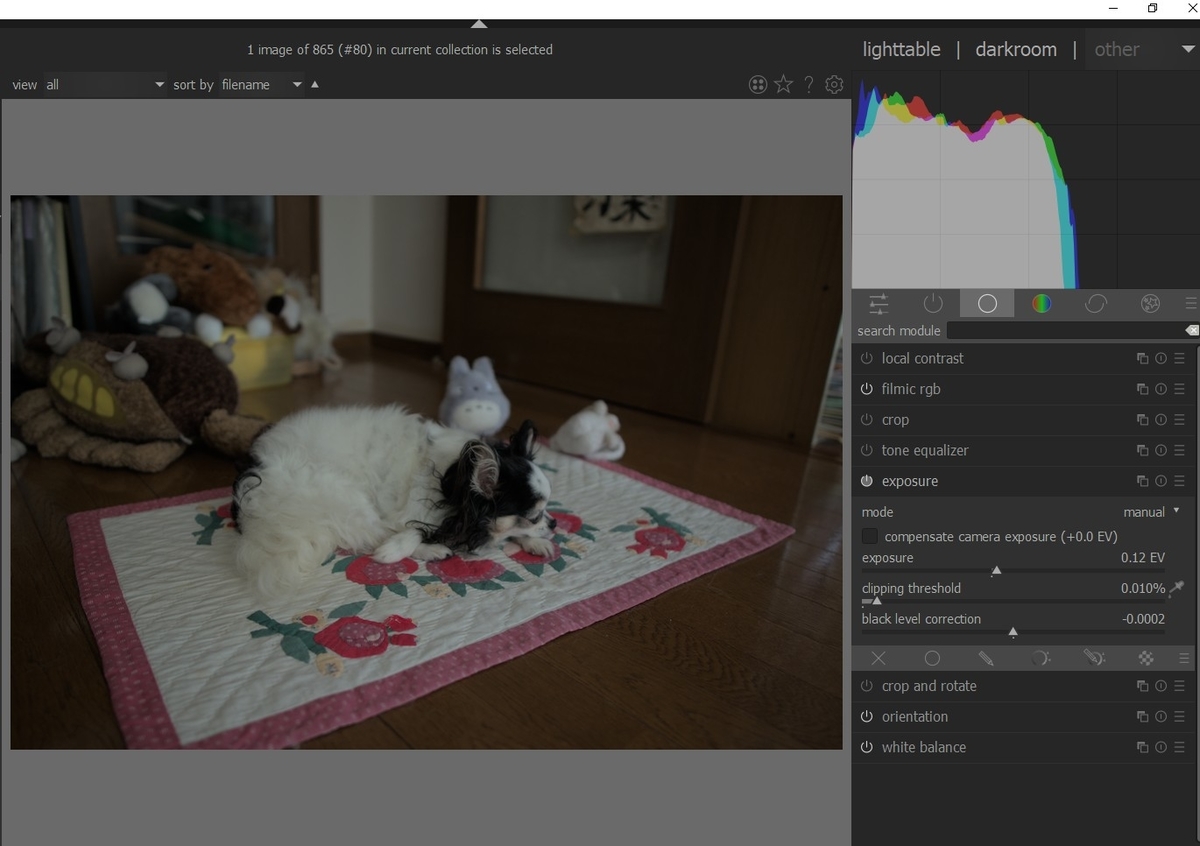Select drawn and parametric mask icon
Screen dimensions: 1200x846
pos(1094,658)
